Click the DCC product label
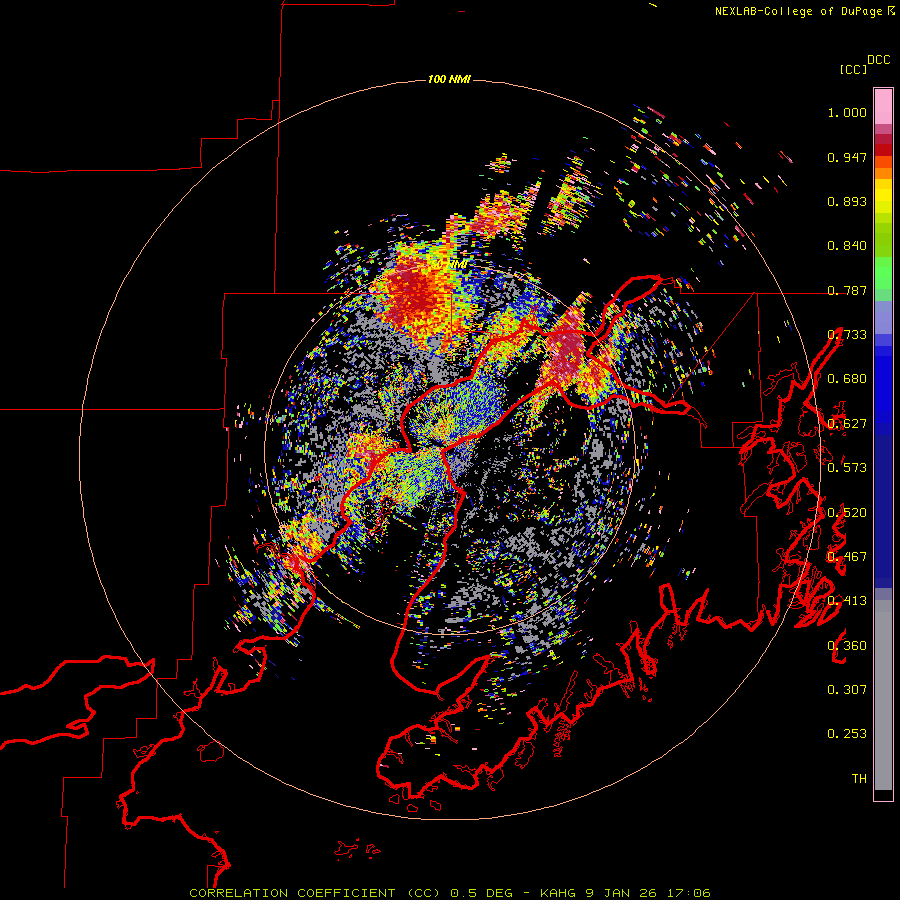 click(879, 60)
